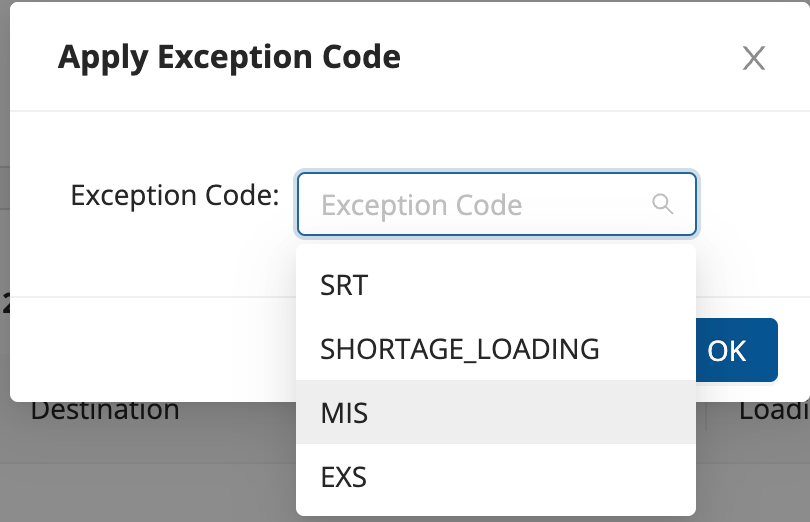Choose MIS in the exception code list
810x522 pixels.
(x=344, y=412)
